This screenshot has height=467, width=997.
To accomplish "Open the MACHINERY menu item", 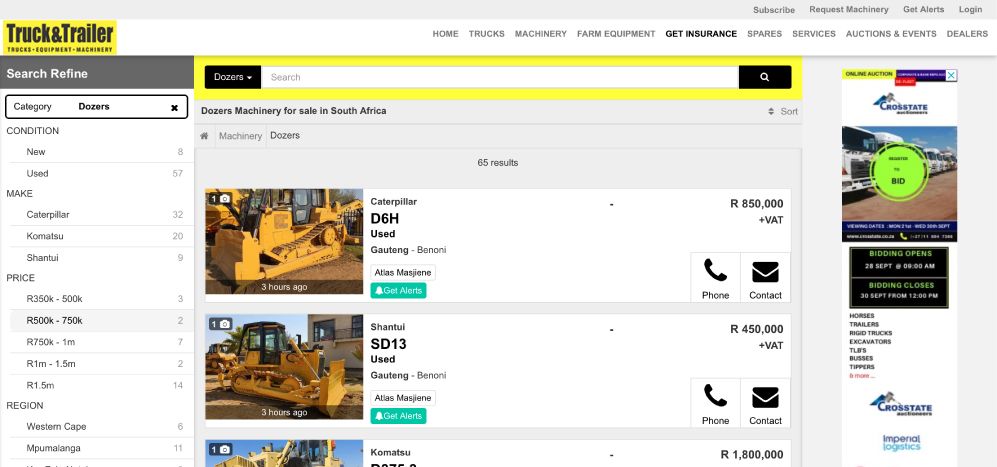I will [x=540, y=34].
